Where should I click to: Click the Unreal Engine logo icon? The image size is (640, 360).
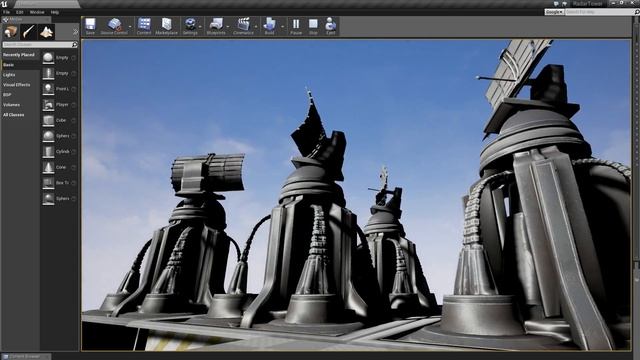click(4, 4)
